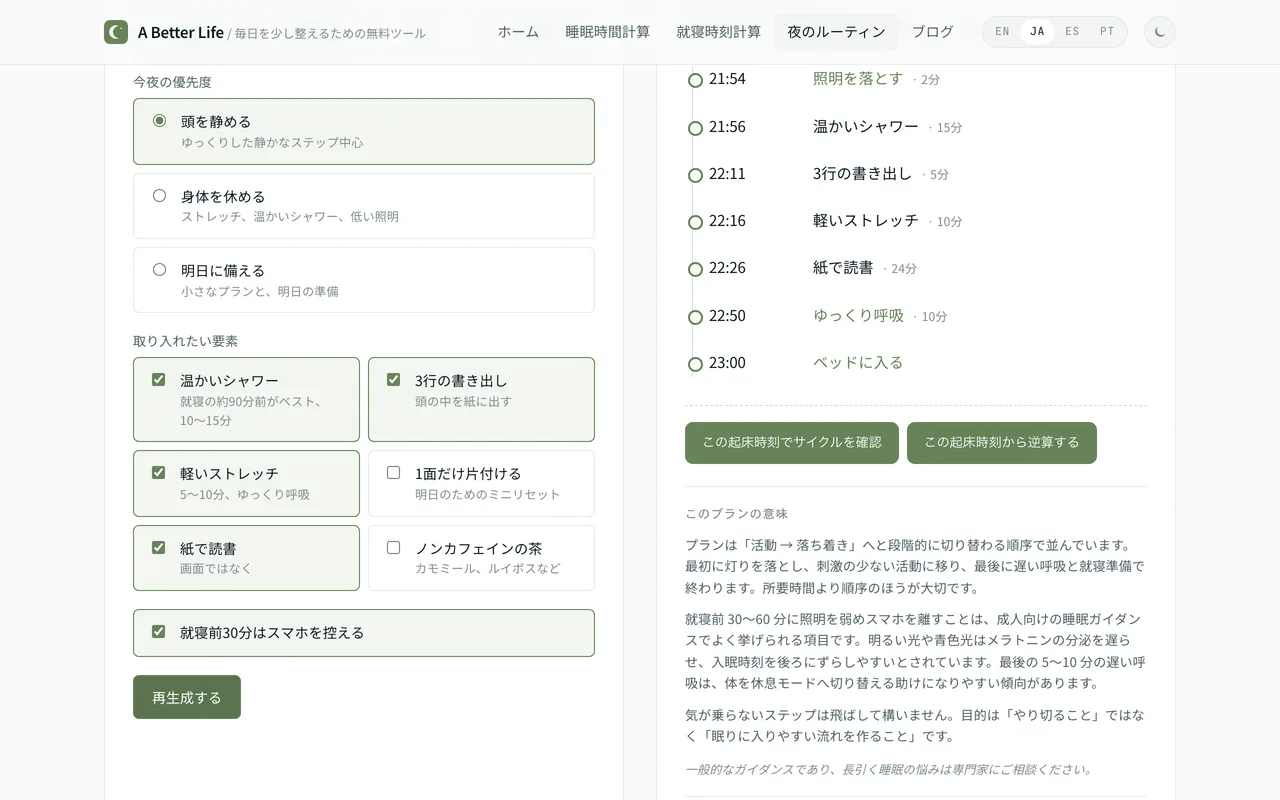Toggle 就寝前30分はスマホを控える checkbox

coord(158,632)
